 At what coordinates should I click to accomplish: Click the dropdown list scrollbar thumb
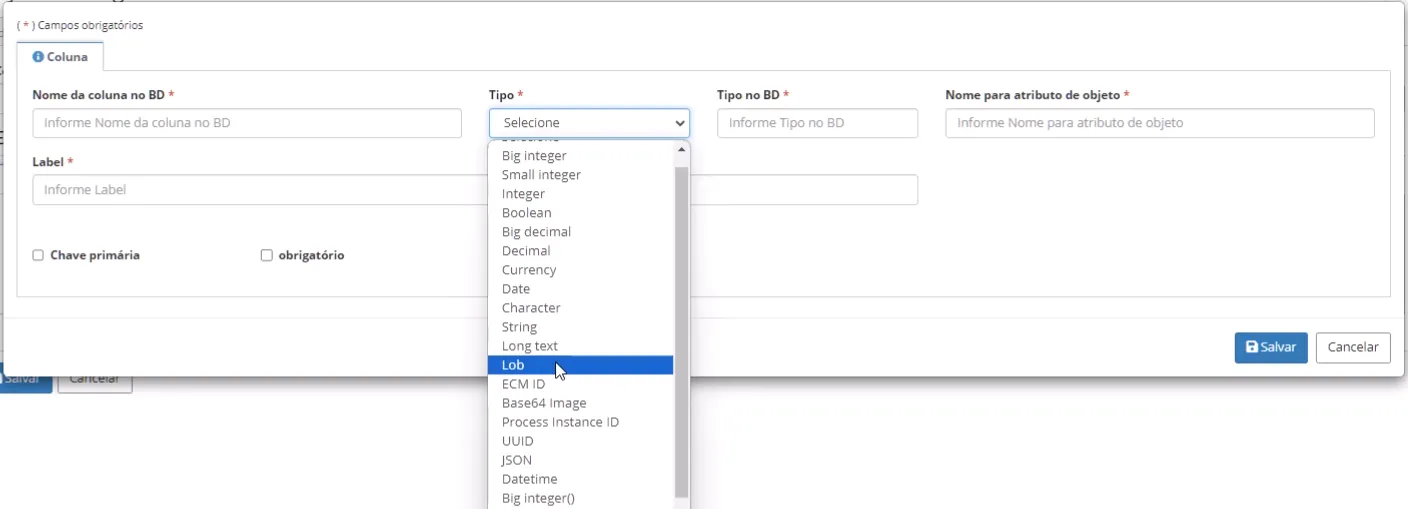[682, 332]
